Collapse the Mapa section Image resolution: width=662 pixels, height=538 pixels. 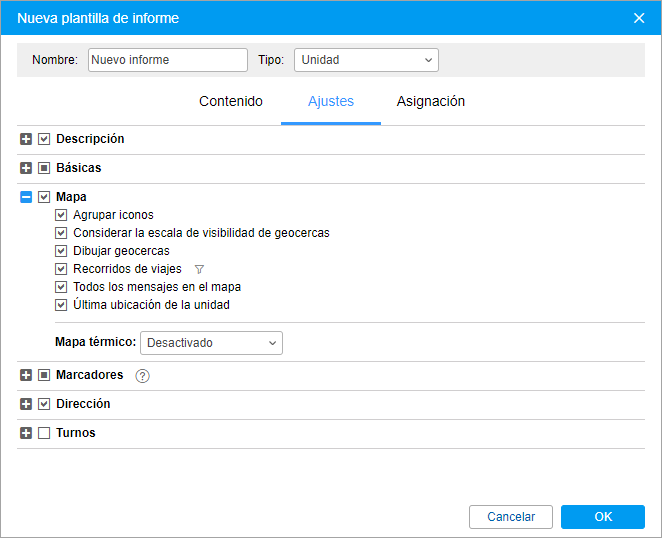(26, 197)
